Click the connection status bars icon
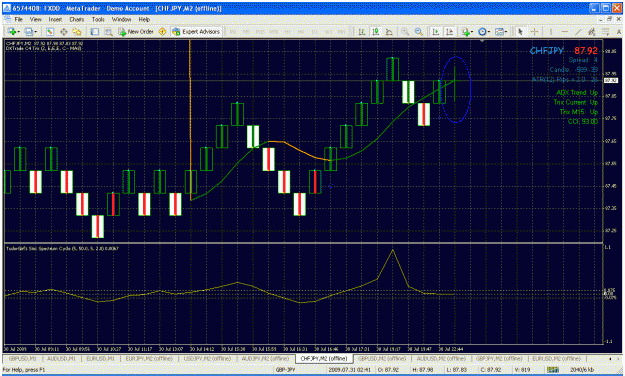The image size is (625, 376). point(552,370)
